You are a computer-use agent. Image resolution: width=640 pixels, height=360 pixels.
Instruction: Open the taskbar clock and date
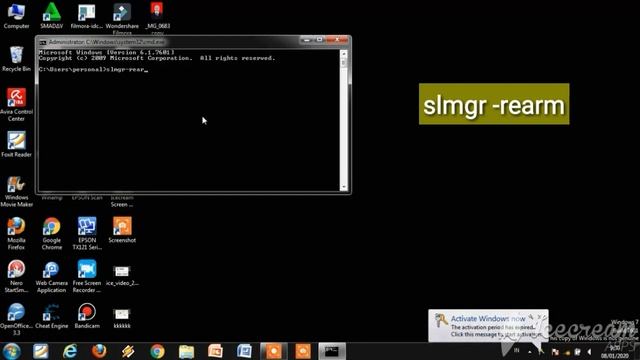[x=615, y=352]
